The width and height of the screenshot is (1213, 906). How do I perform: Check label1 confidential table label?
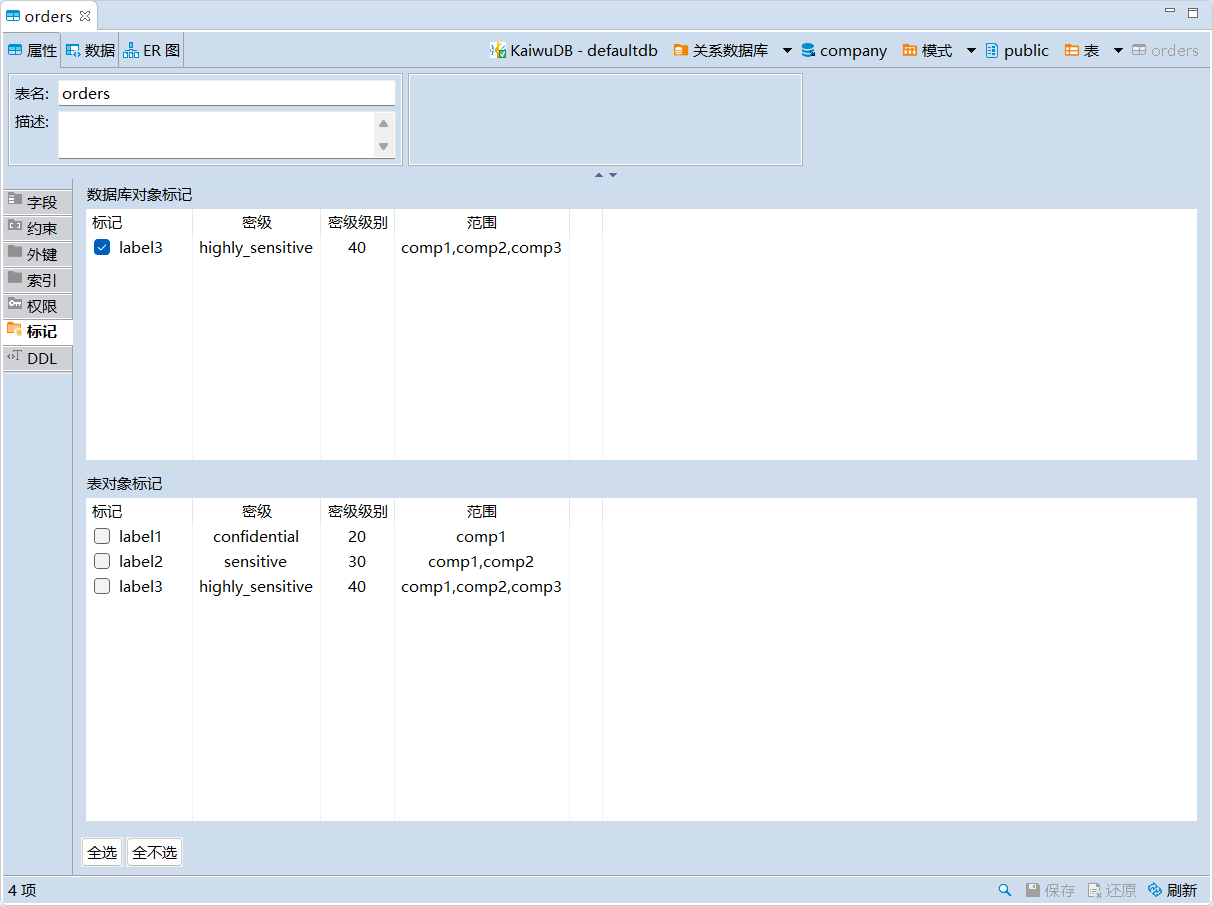coord(102,537)
